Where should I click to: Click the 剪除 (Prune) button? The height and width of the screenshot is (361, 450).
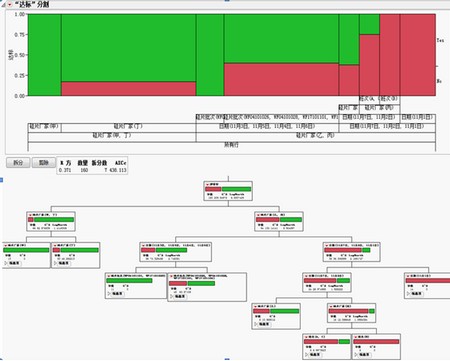tap(44, 163)
